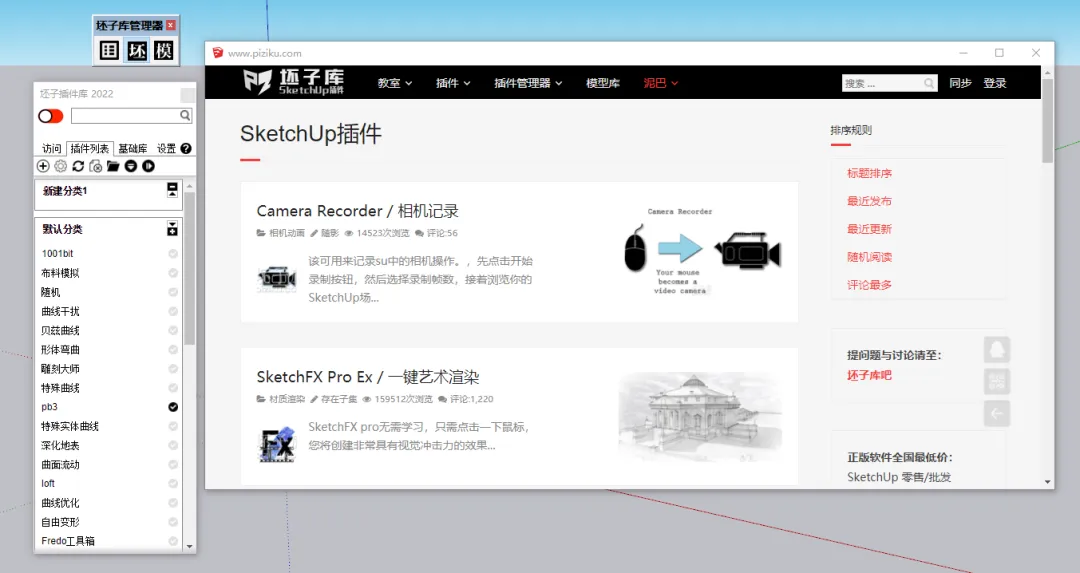
Task: Open the 插件 dropdown menu
Action: click(x=453, y=83)
